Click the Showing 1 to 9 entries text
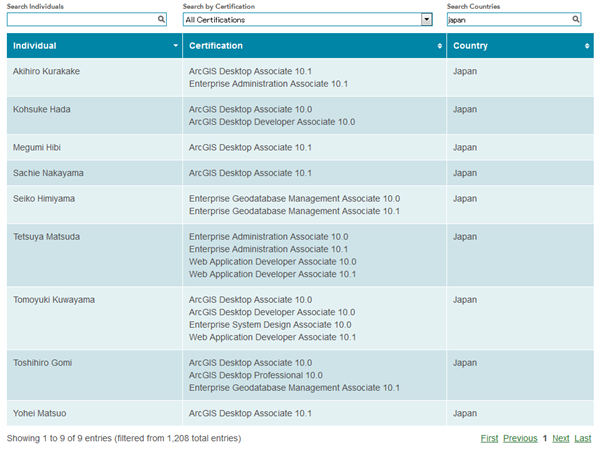Screen dimensions: 600x450 (124, 439)
